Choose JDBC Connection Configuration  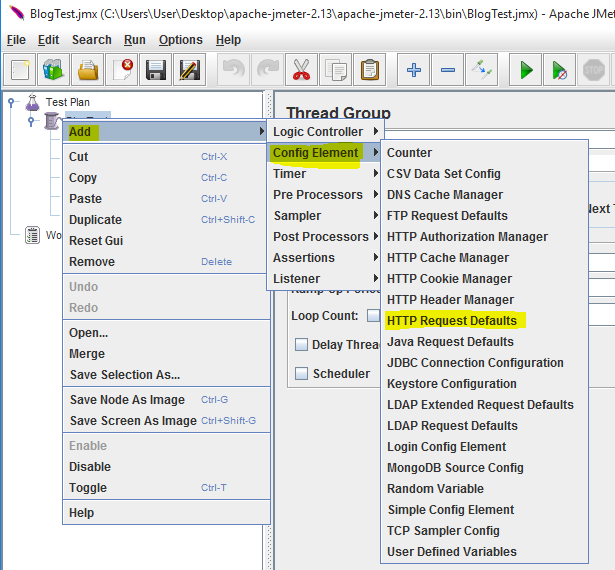(x=484, y=363)
